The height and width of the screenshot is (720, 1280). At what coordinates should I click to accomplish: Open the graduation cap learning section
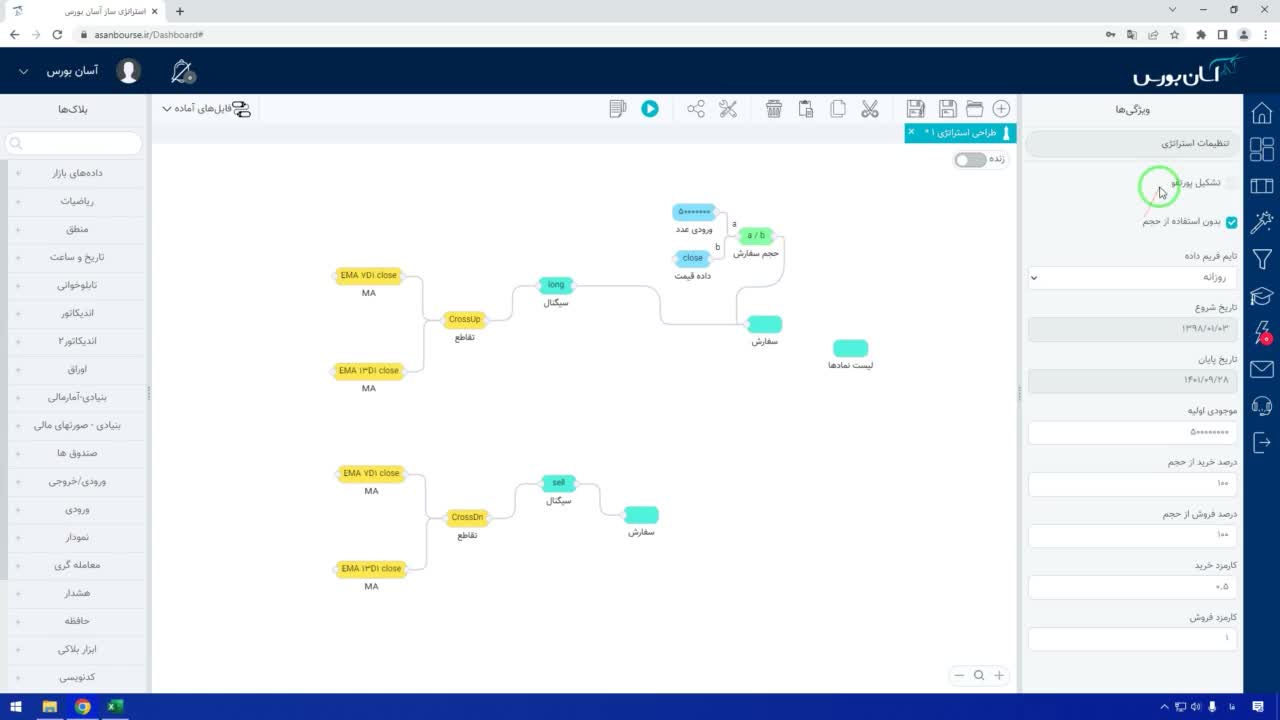click(1262, 296)
